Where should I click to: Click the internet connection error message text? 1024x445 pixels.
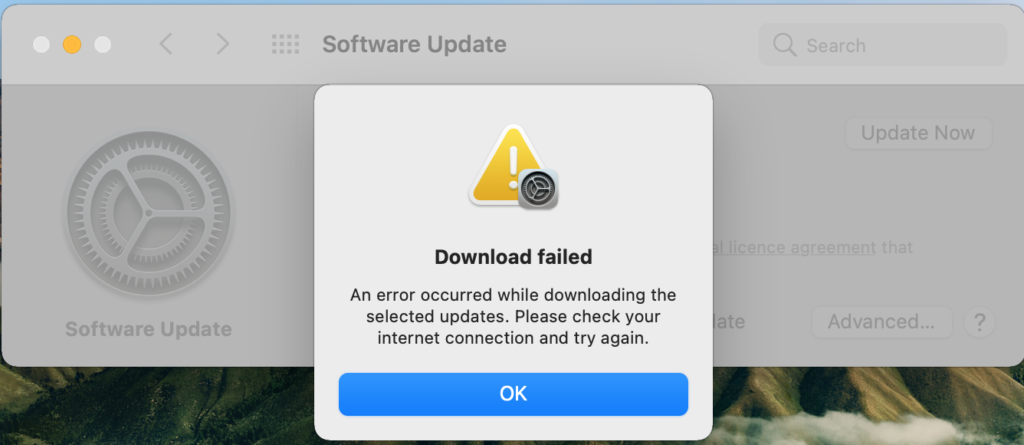(x=513, y=317)
